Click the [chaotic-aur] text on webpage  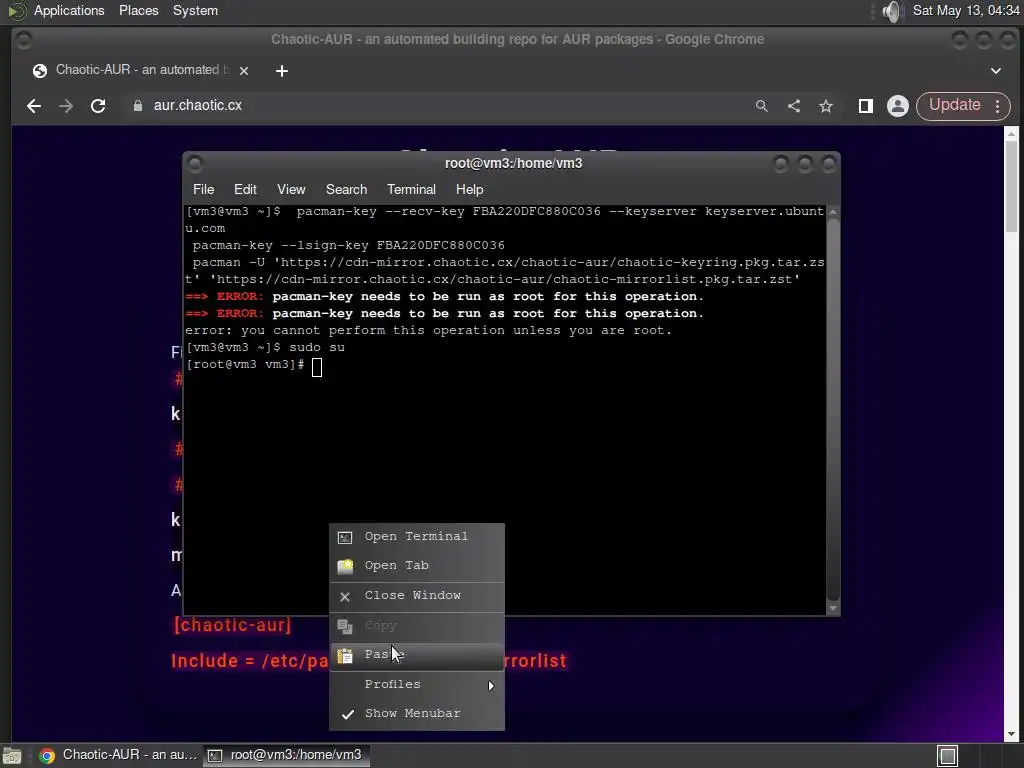pos(232,625)
